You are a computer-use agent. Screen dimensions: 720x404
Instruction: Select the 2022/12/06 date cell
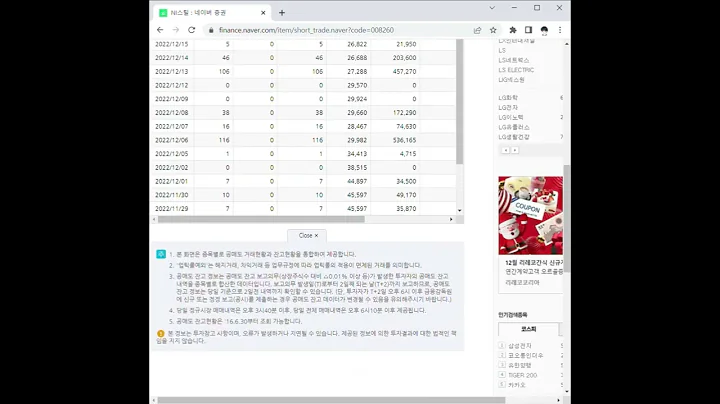172,140
